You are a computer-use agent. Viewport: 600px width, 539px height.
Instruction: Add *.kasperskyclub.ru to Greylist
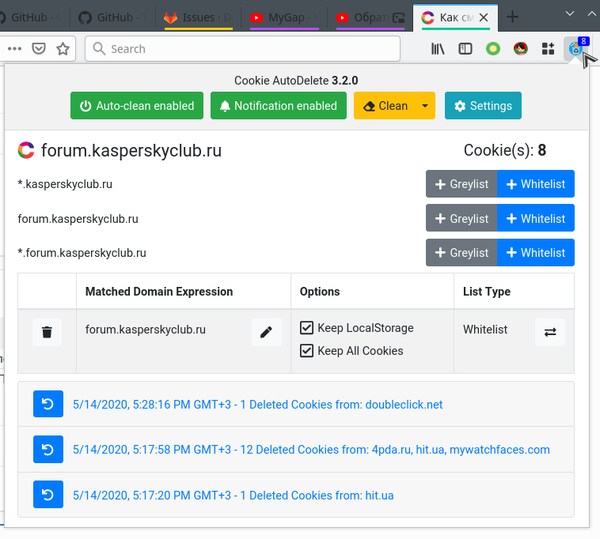460,184
